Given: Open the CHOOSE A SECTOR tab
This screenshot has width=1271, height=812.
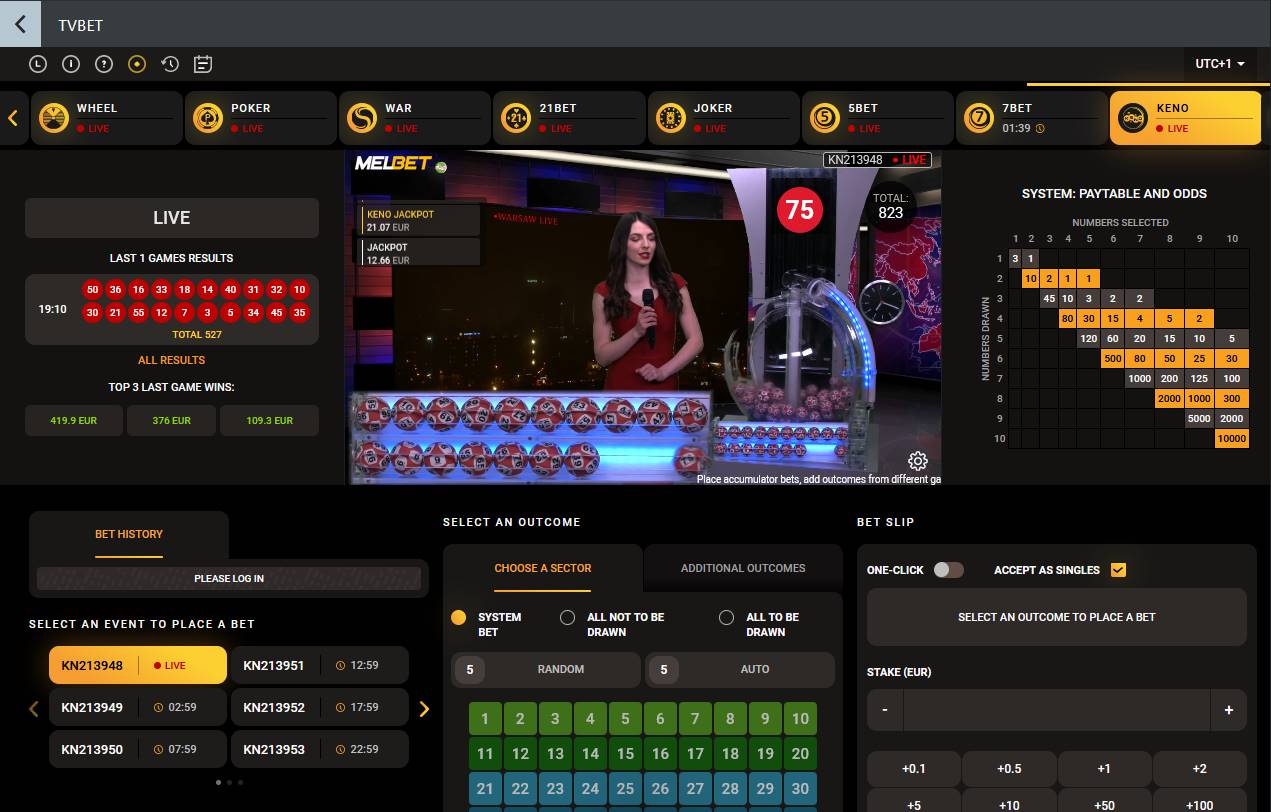Looking at the screenshot, I should [543, 568].
